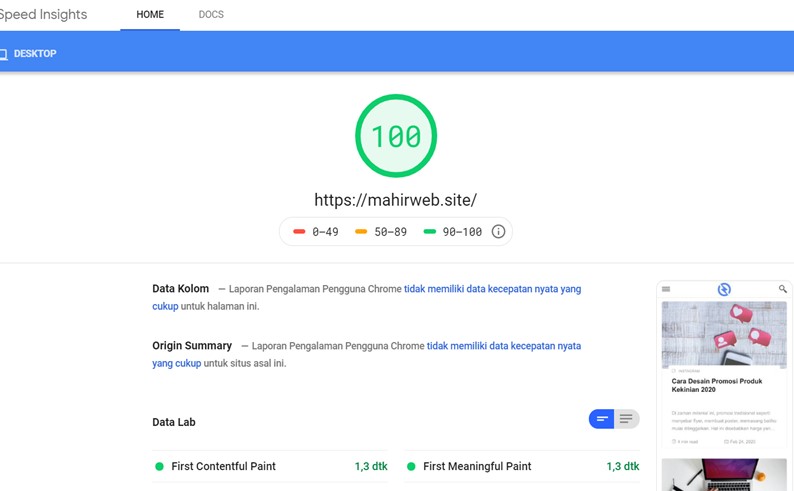Click the red 0-49 legend marker
The image size is (794, 491).
tap(299, 232)
